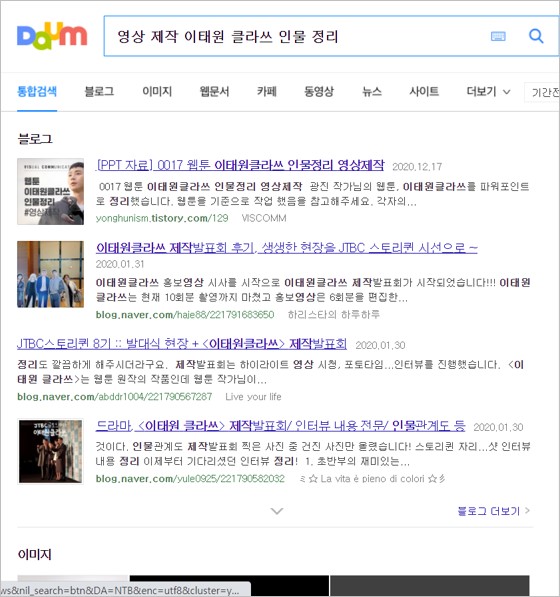Open the 사이트 tab
Viewport: 560px width, 597px height.
[424, 91]
